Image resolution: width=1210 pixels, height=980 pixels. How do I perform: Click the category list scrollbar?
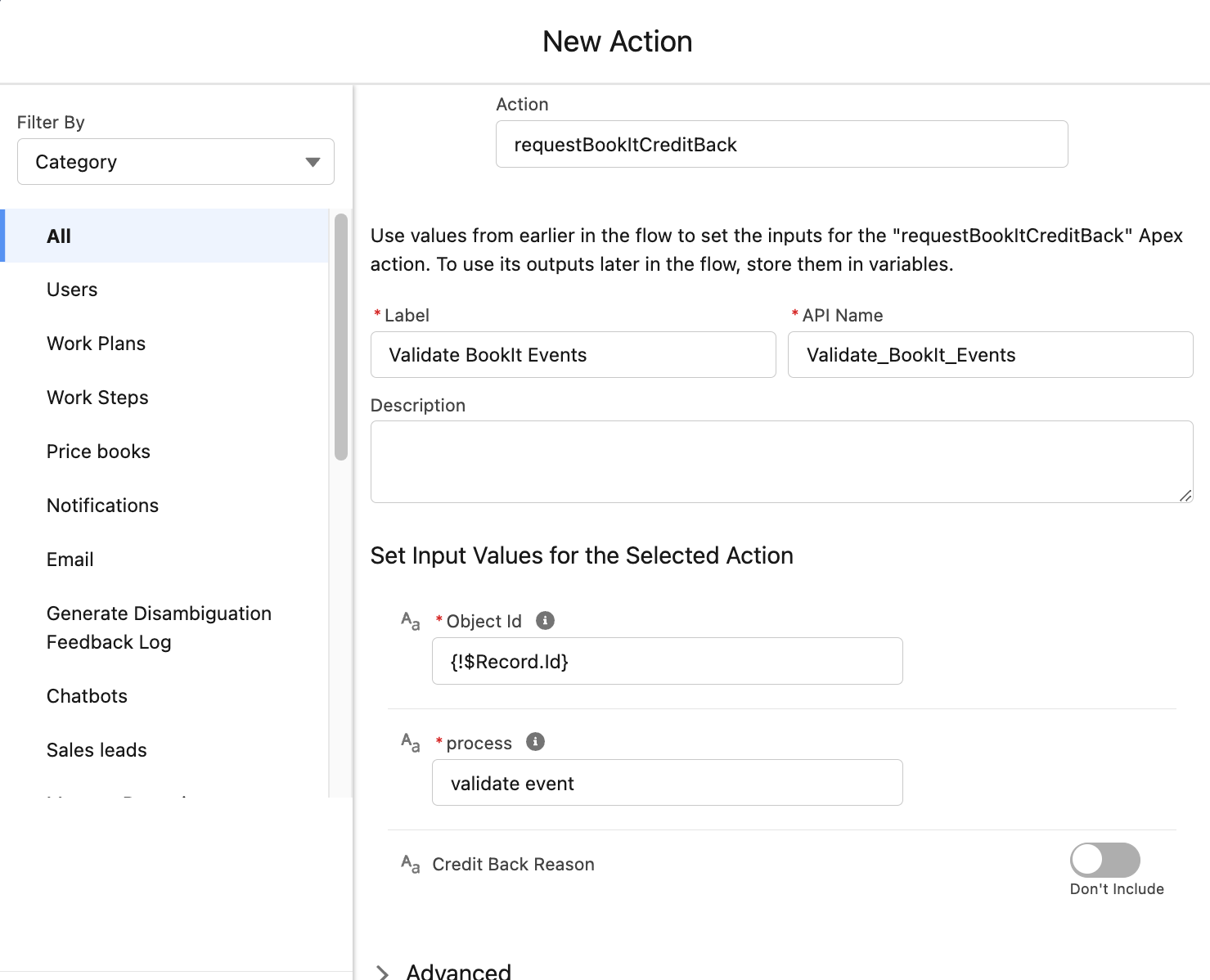pos(341,336)
